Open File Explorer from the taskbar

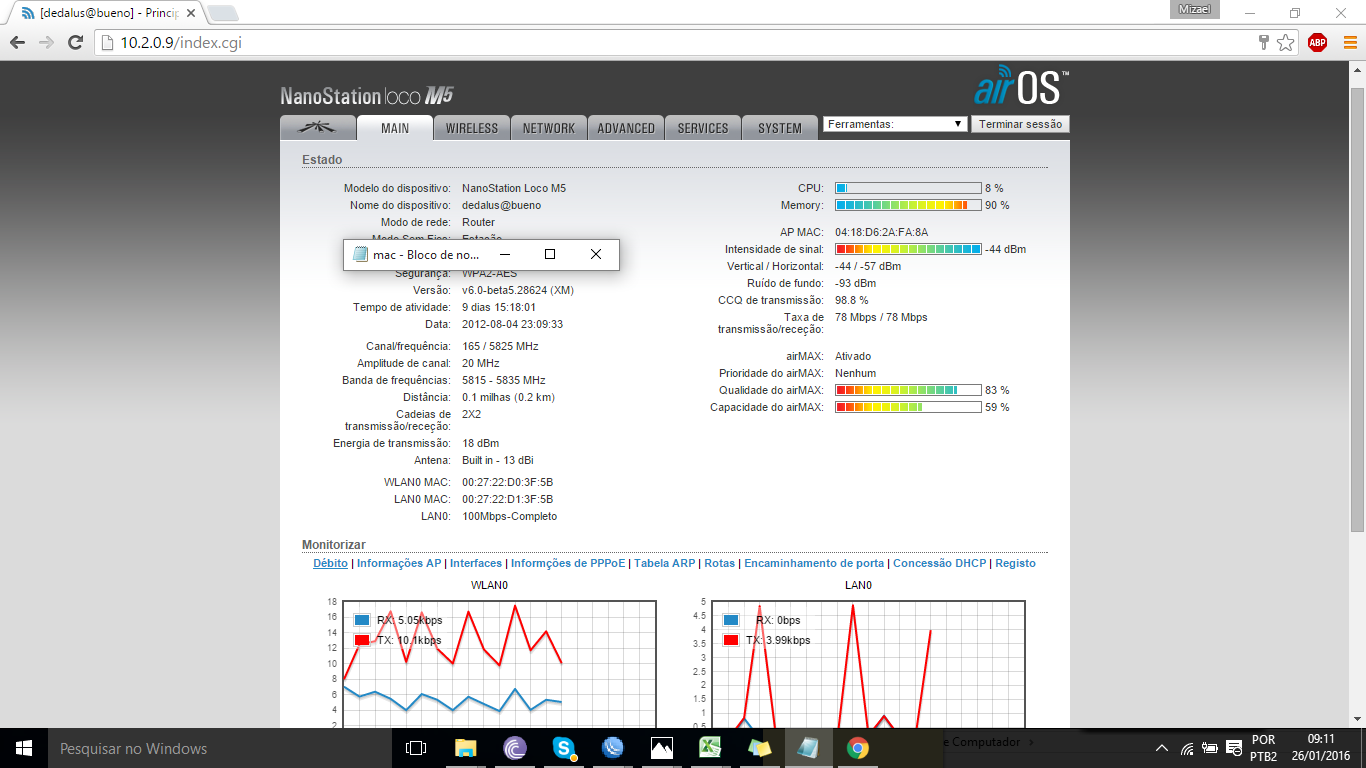click(x=466, y=747)
